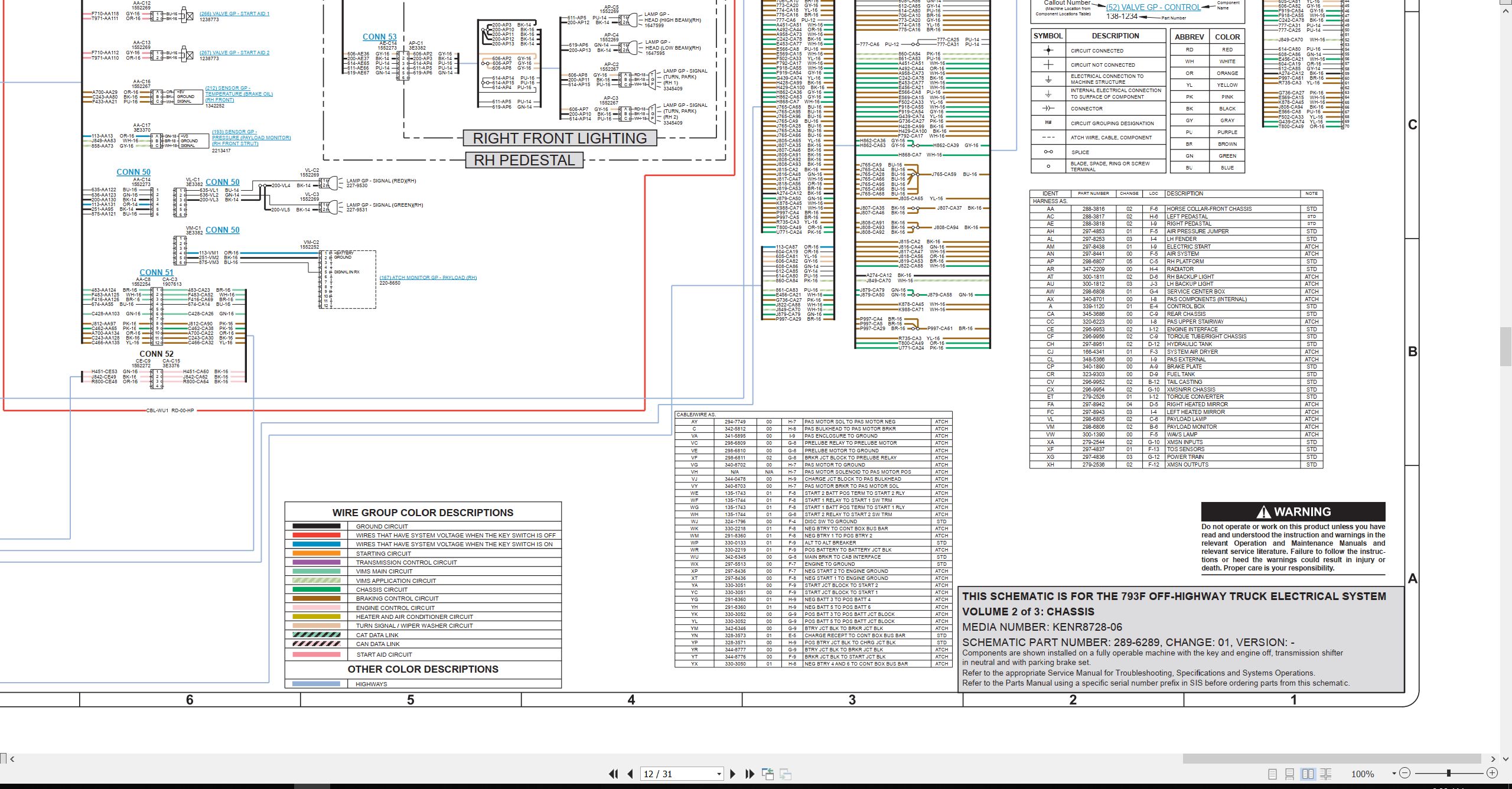Switch to single page view
Viewport: 1512px width, 789px height.
click(1273, 774)
